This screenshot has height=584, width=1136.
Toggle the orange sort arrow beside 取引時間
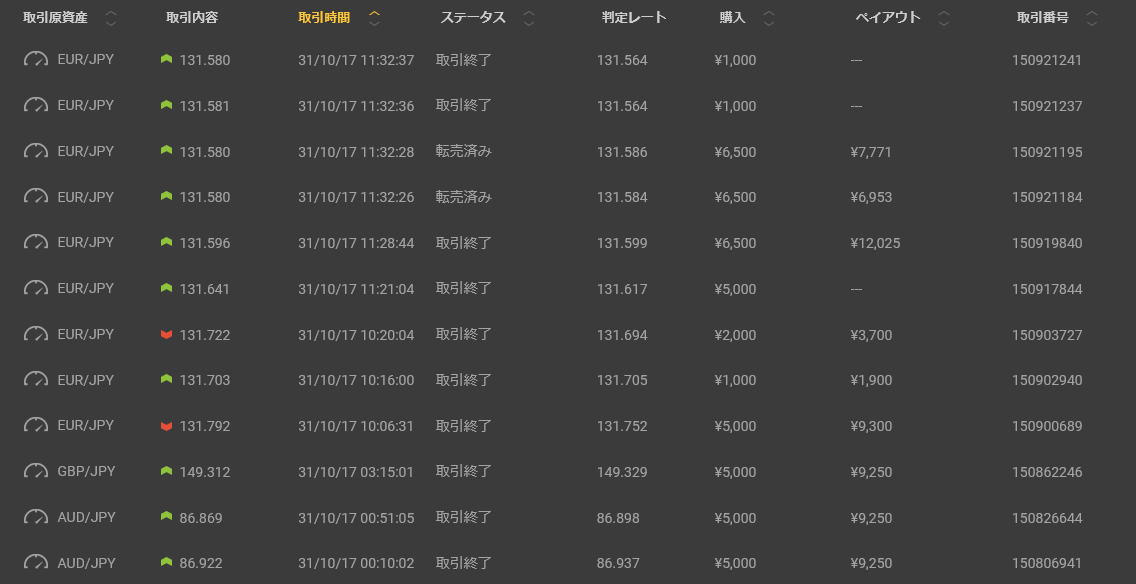pyautogui.click(x=375, y=18)
